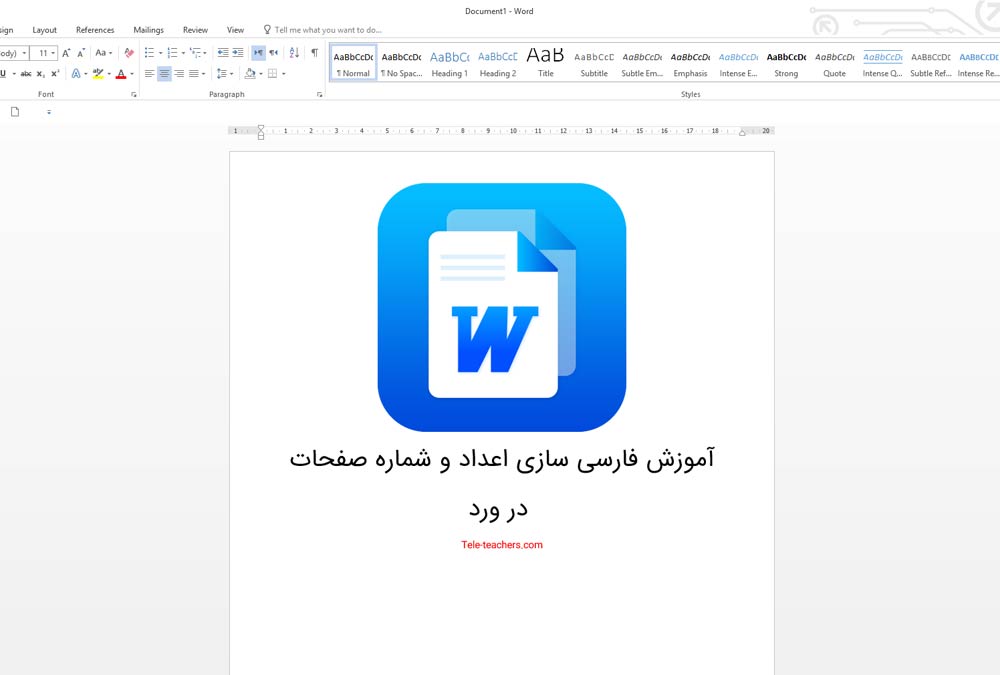This screenshot has height=675, width=1000.
Task: Set right-to-left text direction
Action: click(x=274, y=53)
